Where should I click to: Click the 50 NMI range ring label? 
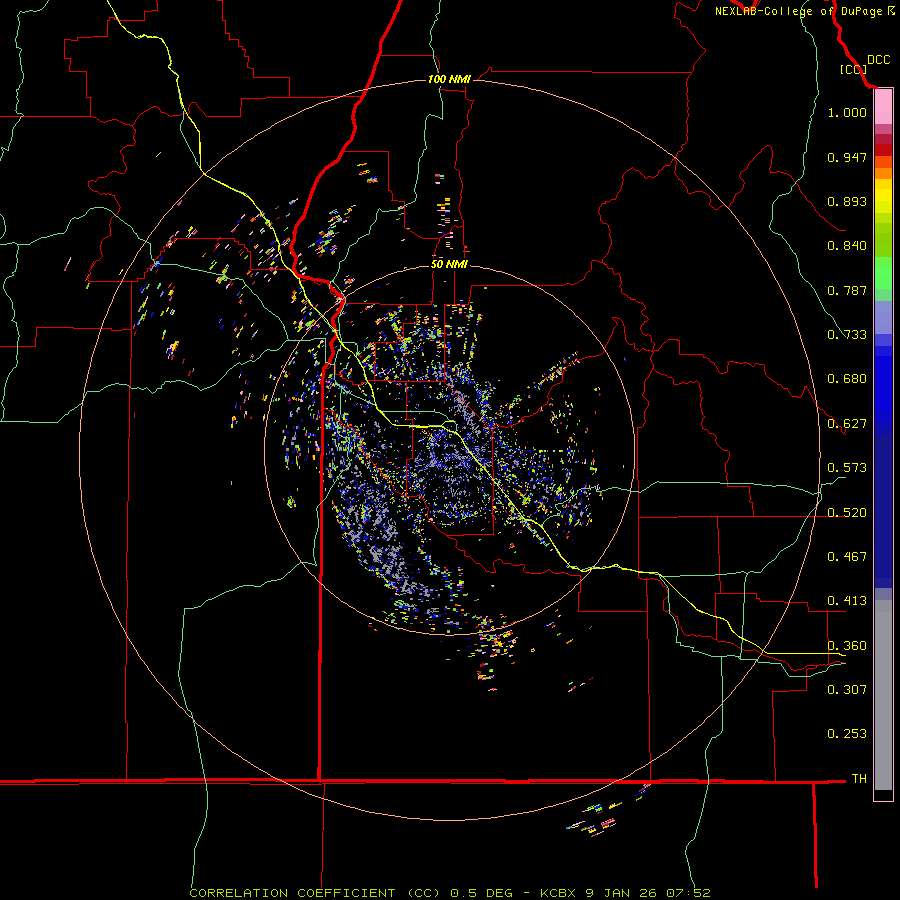click(449, 264)
